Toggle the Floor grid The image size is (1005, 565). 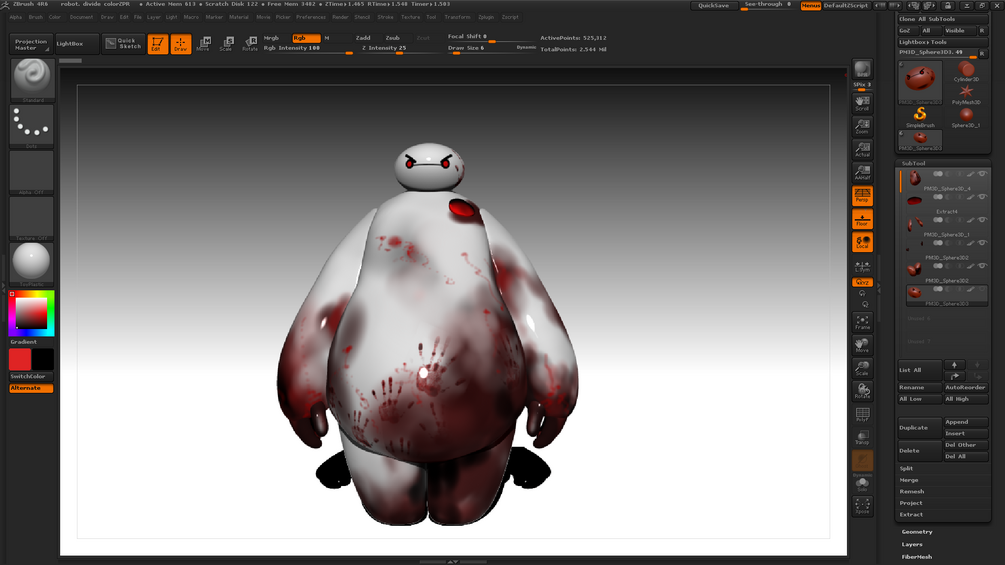[x=862, y=218]
